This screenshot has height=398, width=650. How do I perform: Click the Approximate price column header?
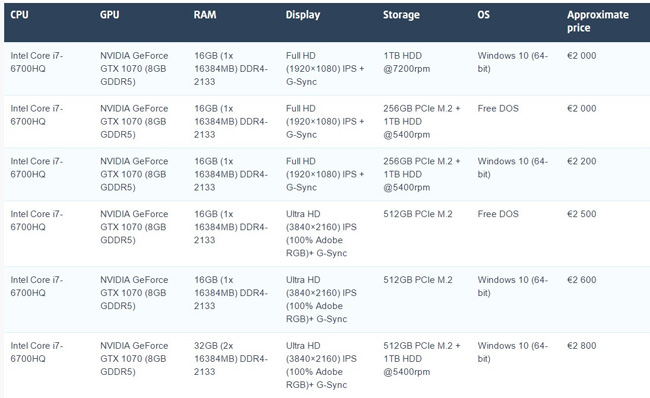coord(598,21)
